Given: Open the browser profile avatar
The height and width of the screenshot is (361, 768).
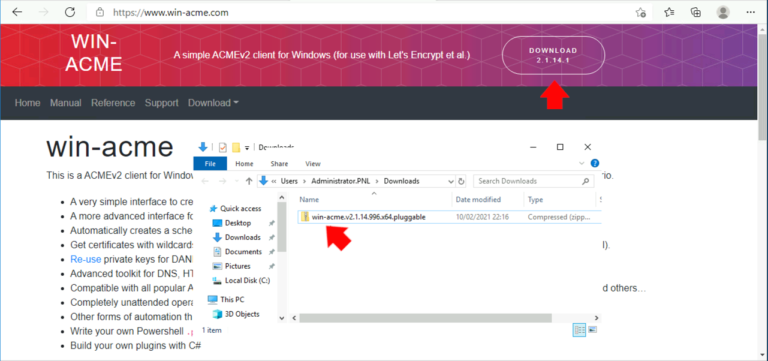Looking at the screenshot, I should pos(722,12).
